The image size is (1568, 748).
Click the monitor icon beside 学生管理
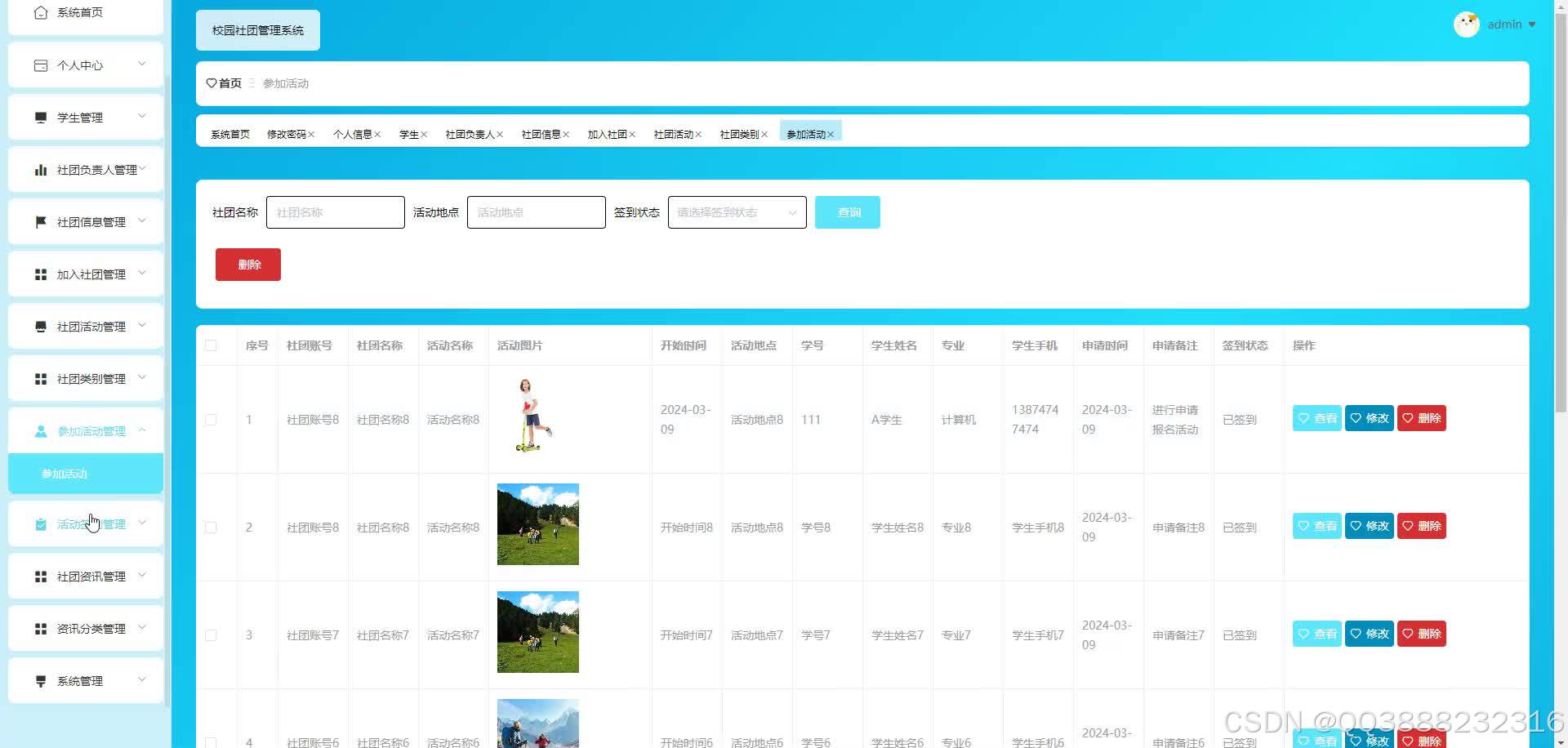click(x=41, y=118)
